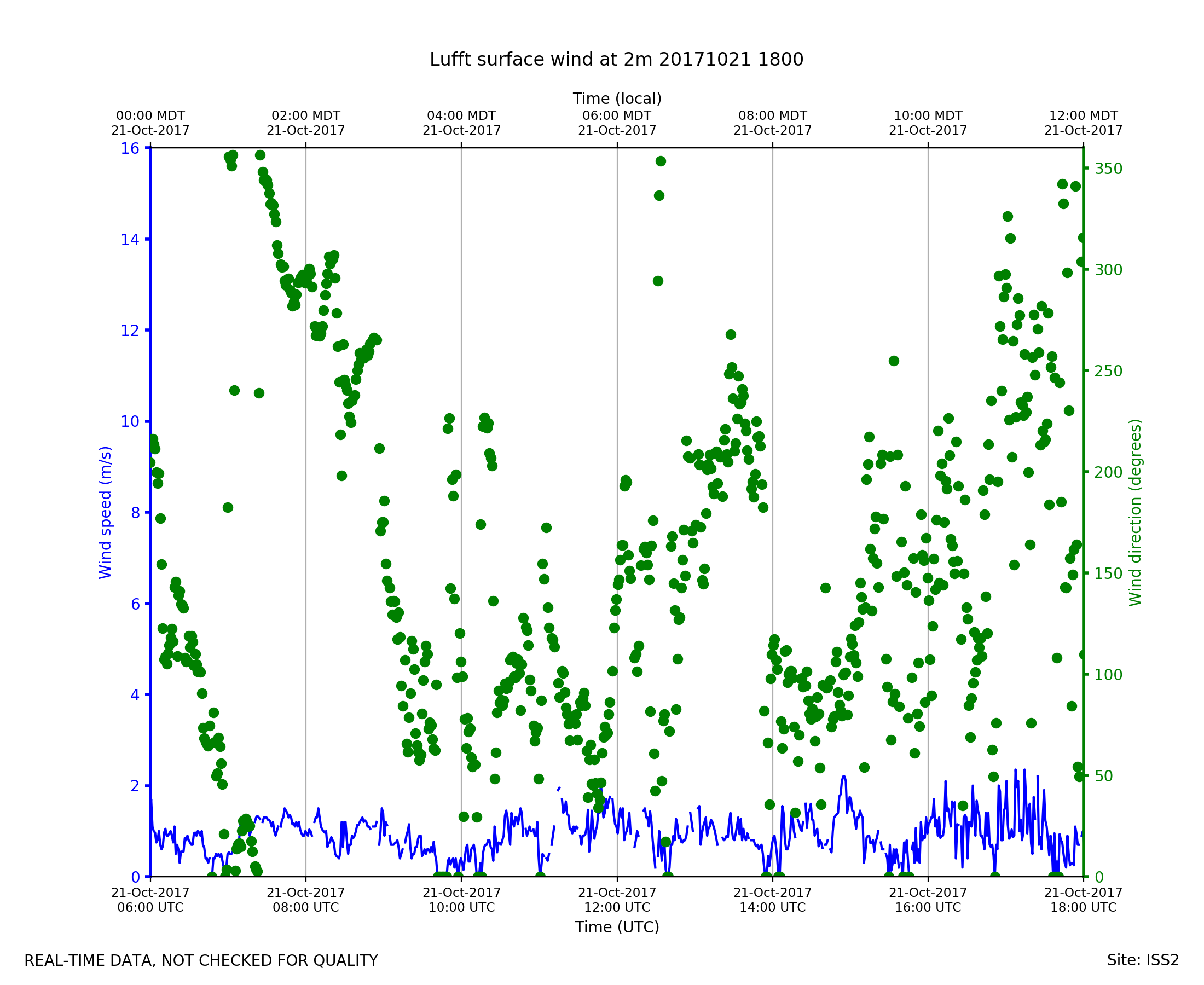Click the green '350' wind direction tick
The image size is (1204, 985).
click(x=1108, y=169)
